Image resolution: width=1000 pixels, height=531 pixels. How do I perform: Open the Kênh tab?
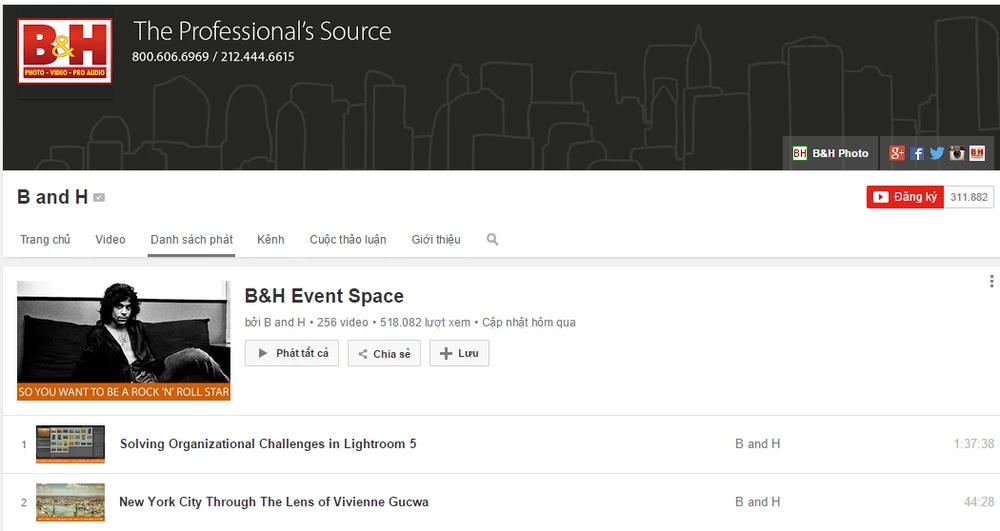(x=270, y=240)
